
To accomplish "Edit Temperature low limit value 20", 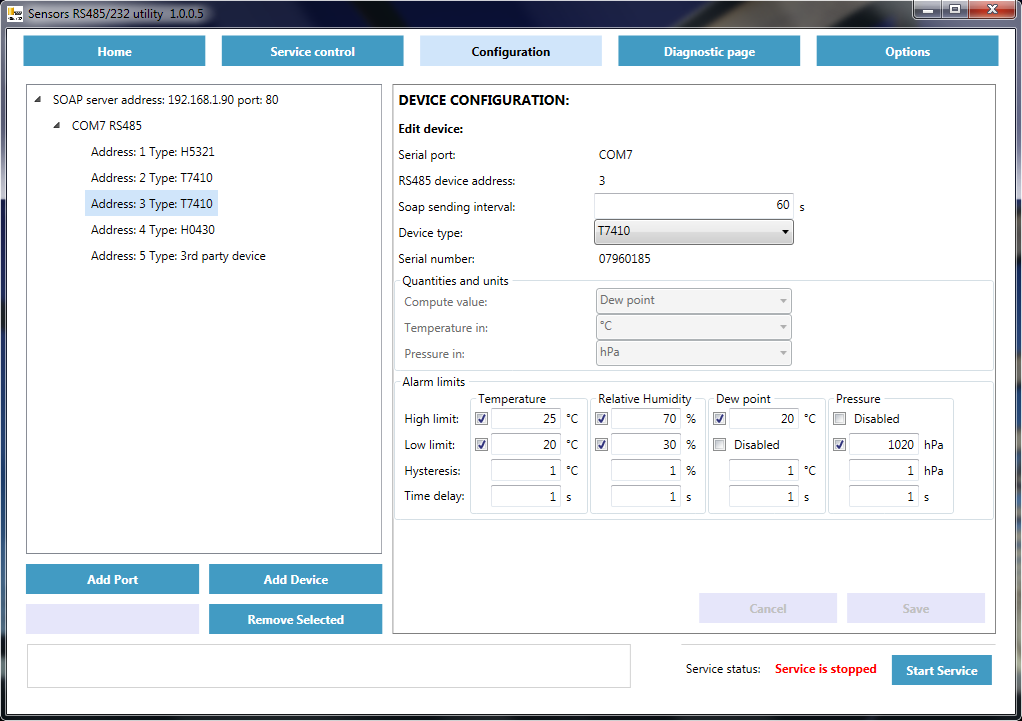I will pos(525,445).
